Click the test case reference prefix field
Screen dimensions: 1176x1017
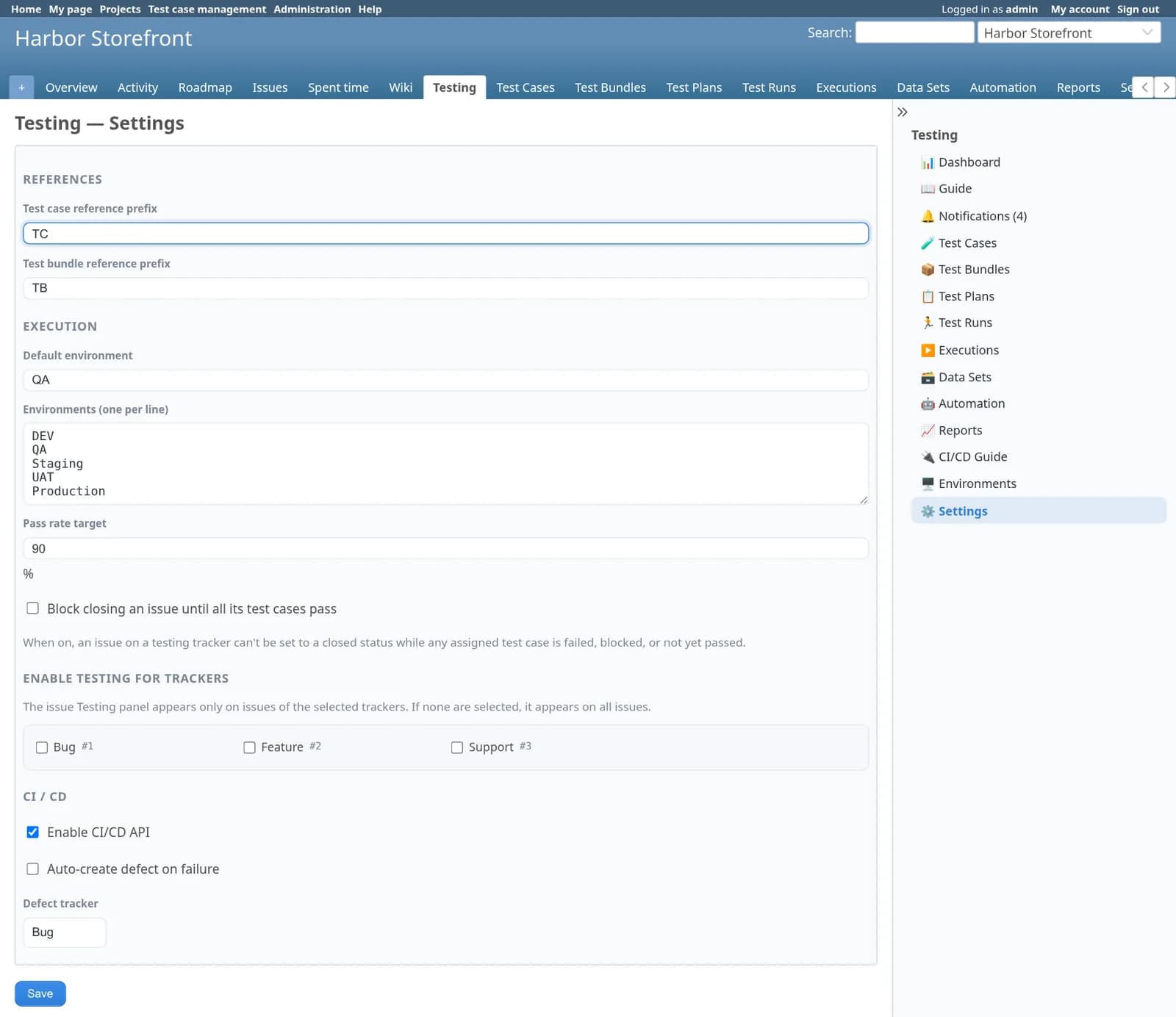pos(445,234)
